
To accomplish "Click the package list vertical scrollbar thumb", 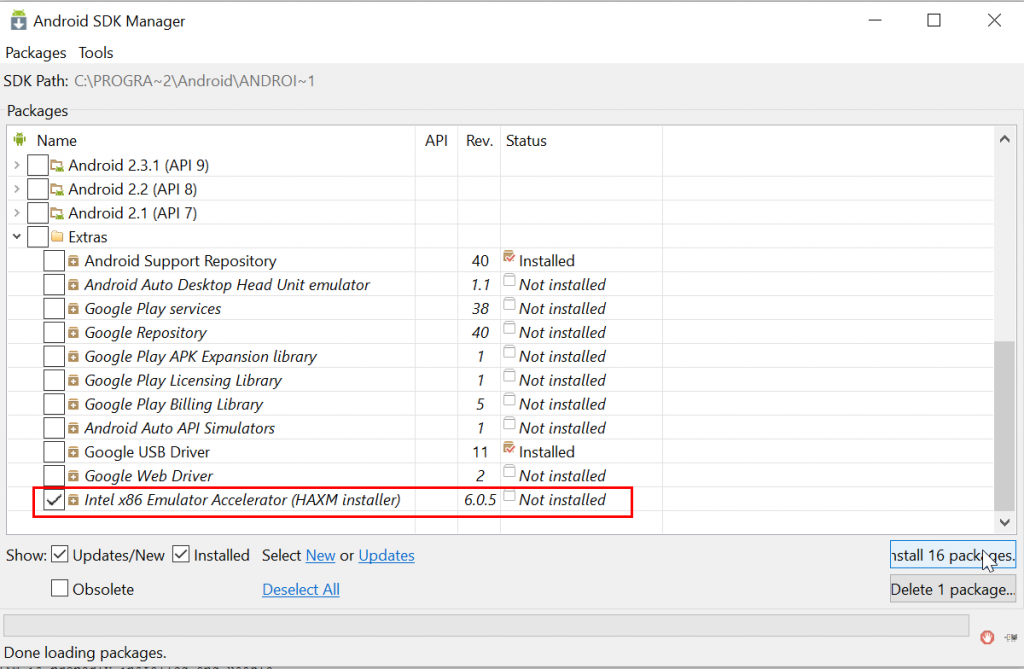I will [x=1004, y=425].
